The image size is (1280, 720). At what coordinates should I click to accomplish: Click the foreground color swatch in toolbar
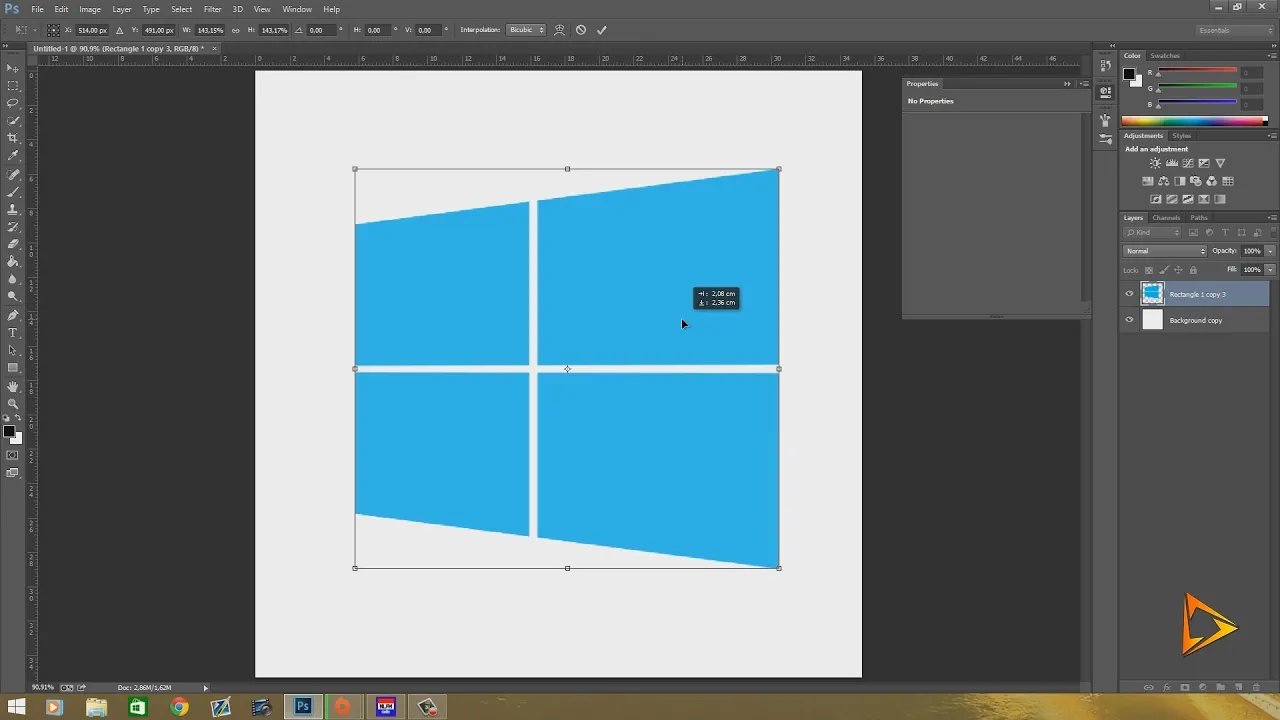coord(9,432)
